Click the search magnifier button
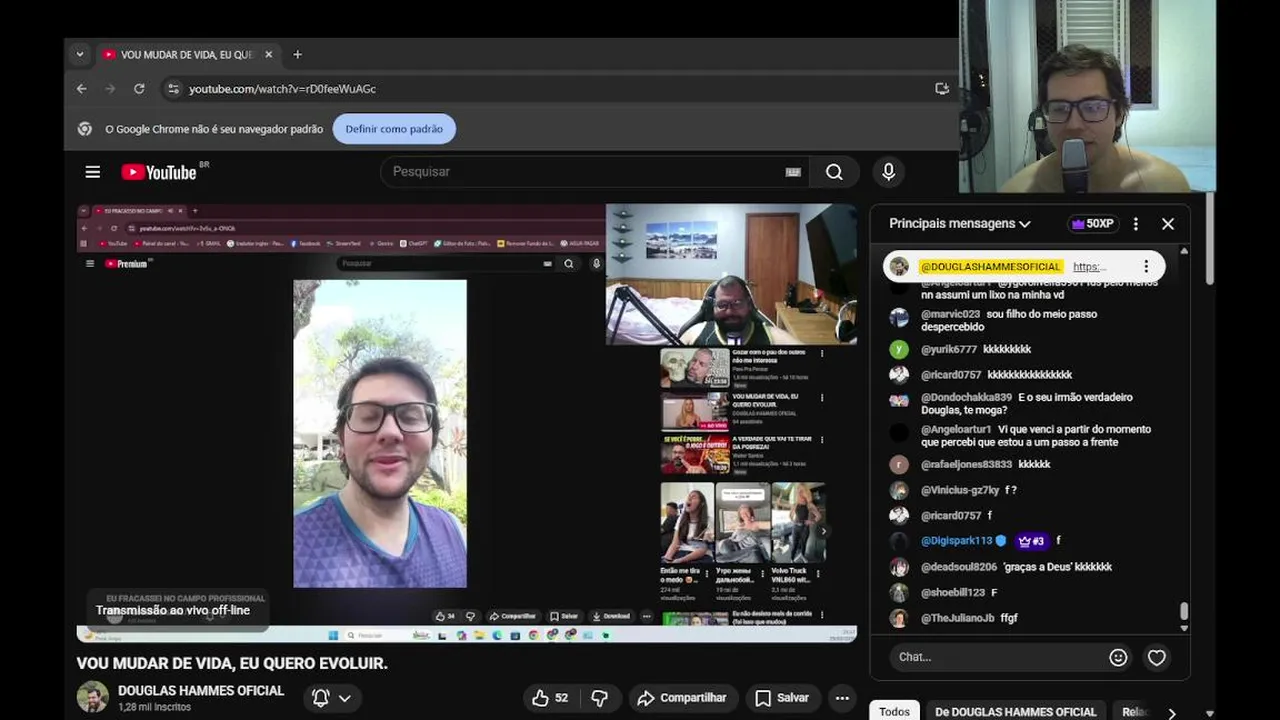This screenshot has width=1280, height=720. pos(834,172)
